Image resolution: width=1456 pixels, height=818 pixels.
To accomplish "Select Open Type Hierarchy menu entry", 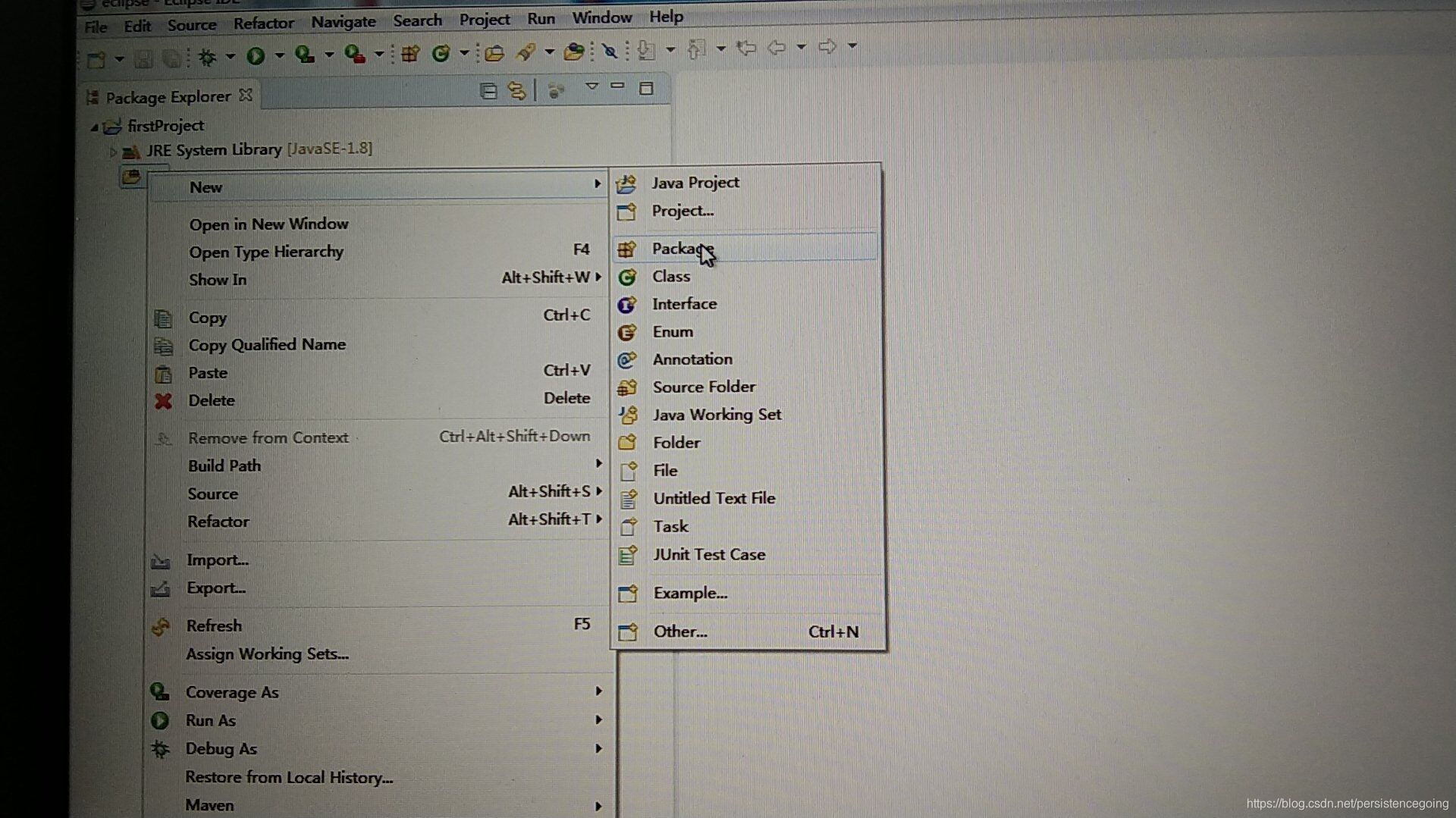I will click(x=379, y=252).
